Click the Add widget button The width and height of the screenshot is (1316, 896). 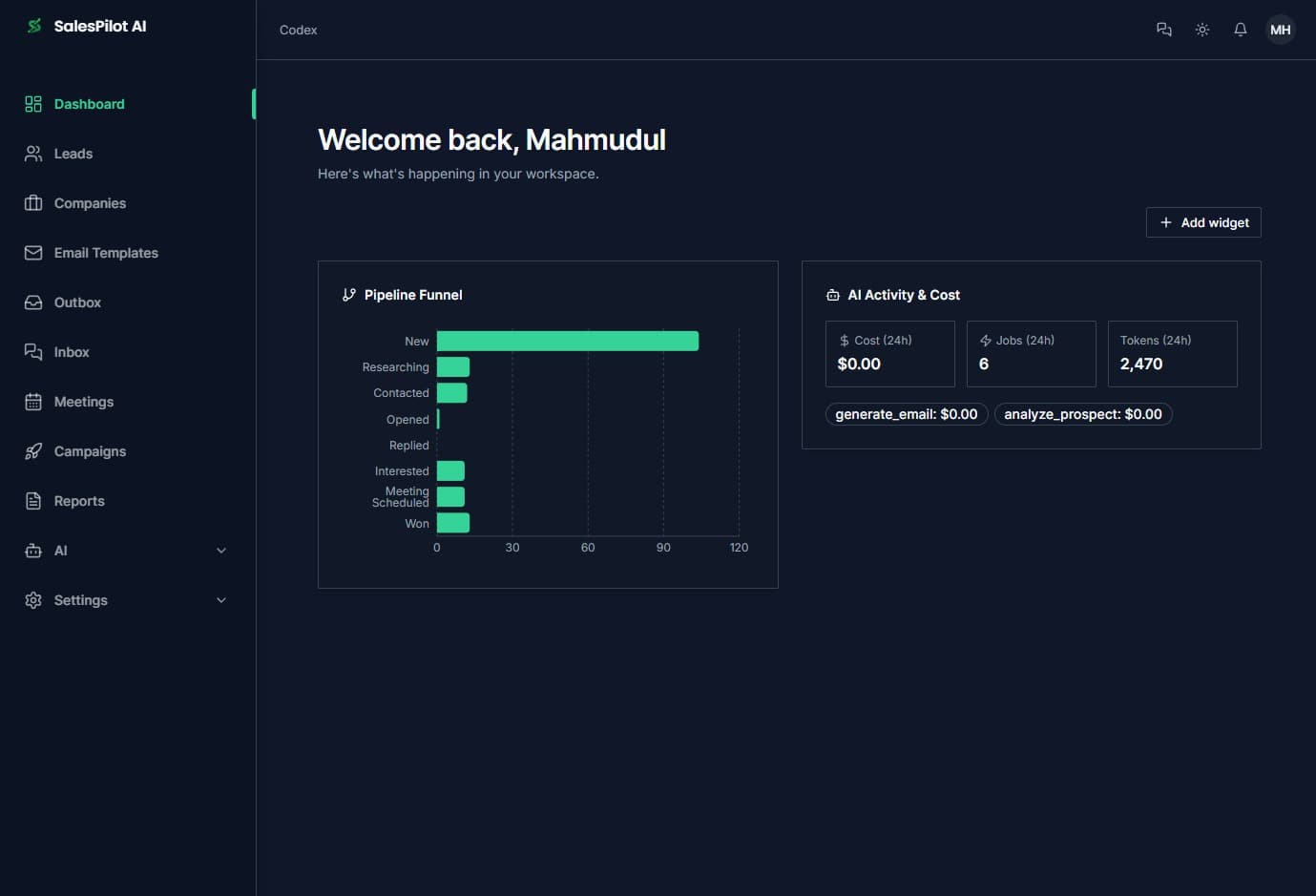coord(1203,222)
